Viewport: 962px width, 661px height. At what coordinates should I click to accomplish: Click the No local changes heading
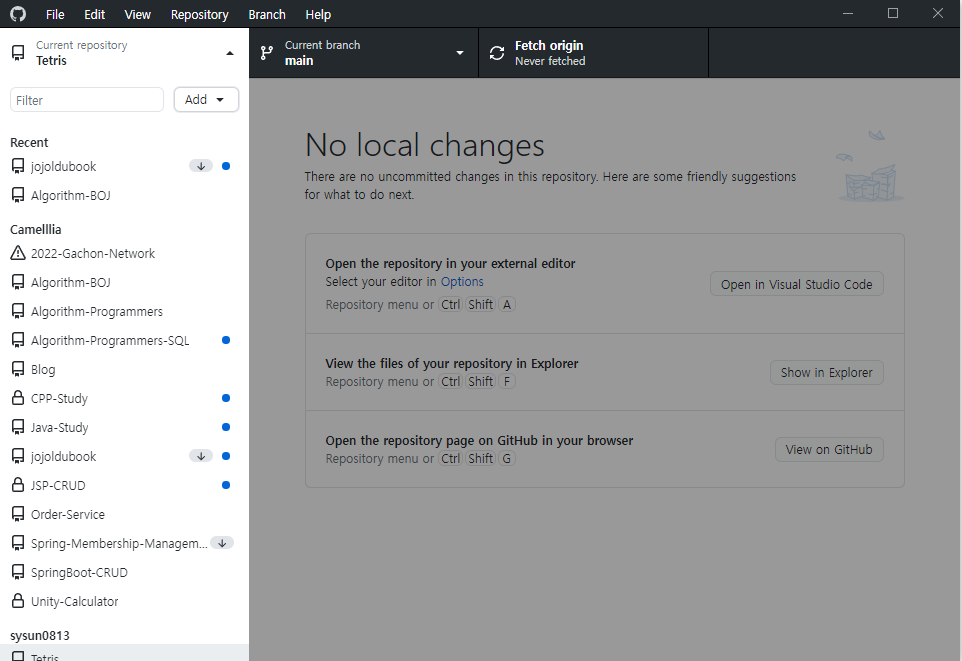(x=425, y=145)
